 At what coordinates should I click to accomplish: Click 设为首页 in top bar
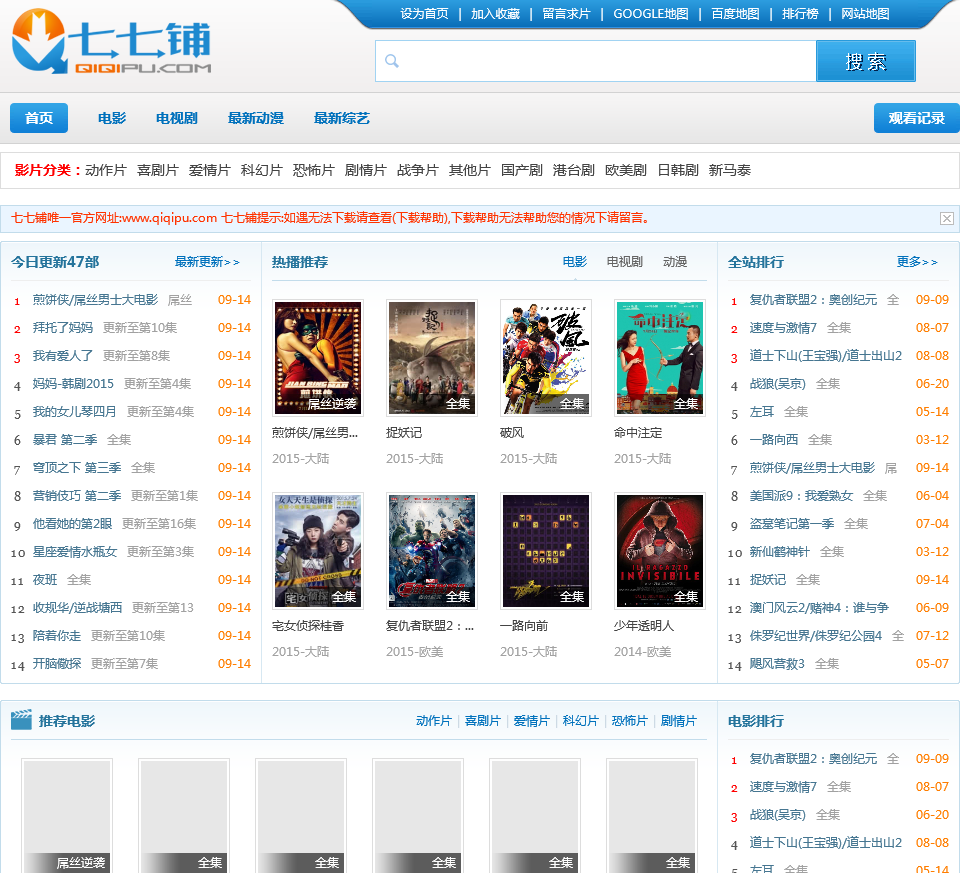[424, 14]
